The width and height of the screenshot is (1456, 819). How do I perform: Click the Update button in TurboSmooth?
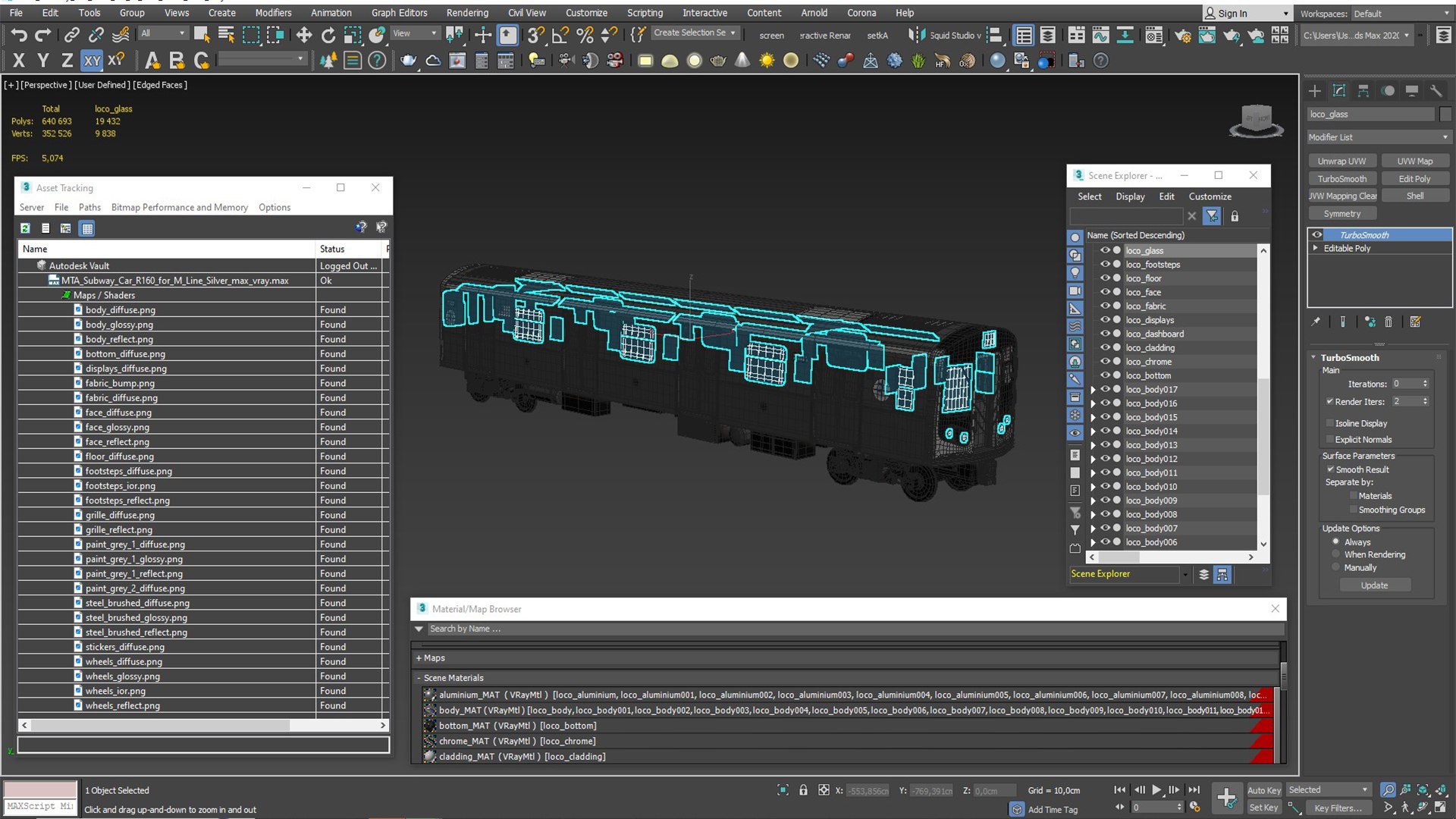click(x=1374, y=585)
